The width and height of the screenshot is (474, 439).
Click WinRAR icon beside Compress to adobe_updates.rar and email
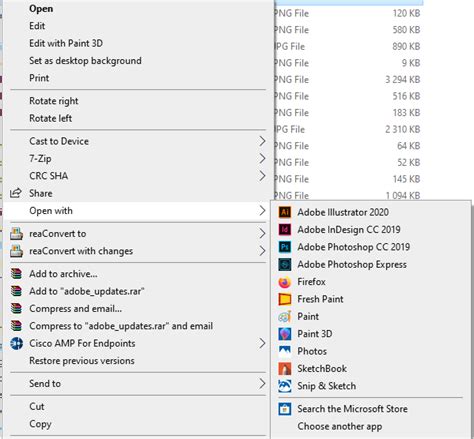[16, 326]
